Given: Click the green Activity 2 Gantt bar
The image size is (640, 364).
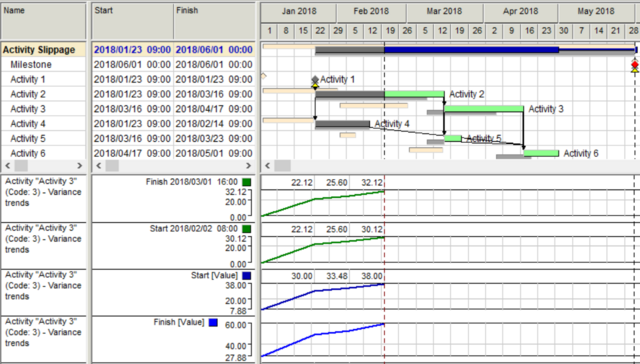Looking at the screenshot, I should point(414,94).
